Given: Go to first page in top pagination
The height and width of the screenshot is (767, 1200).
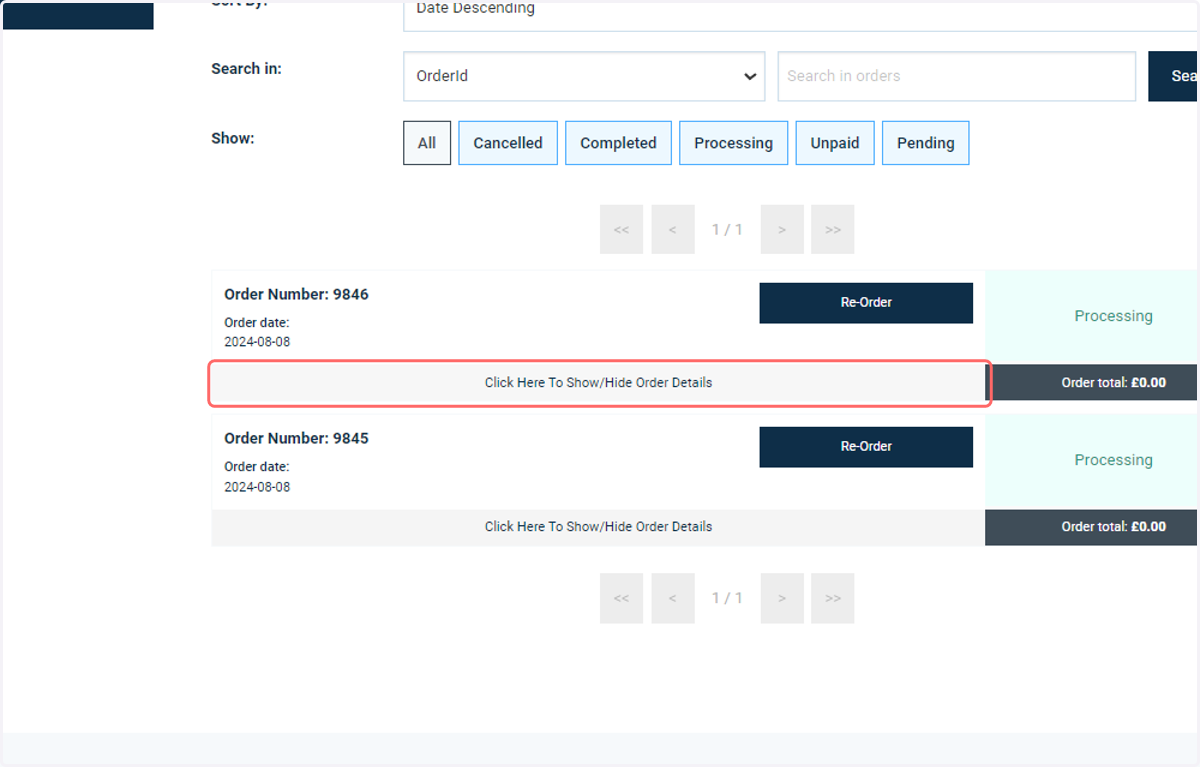Looking at the screenshot, I should 621,230.
